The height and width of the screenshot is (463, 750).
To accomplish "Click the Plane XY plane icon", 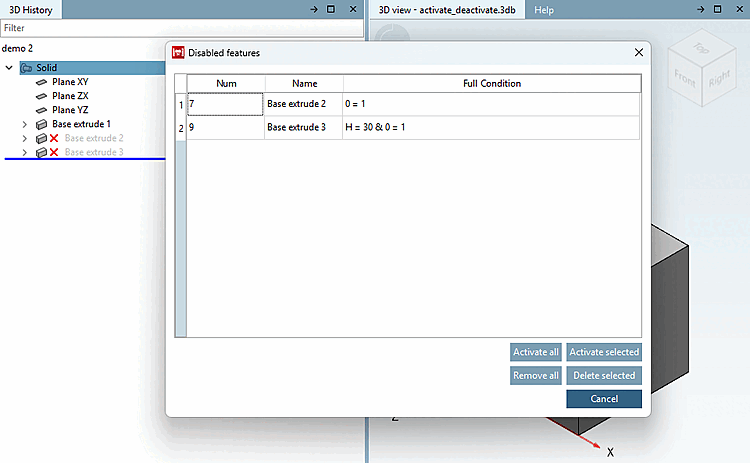I will point(42,82).
